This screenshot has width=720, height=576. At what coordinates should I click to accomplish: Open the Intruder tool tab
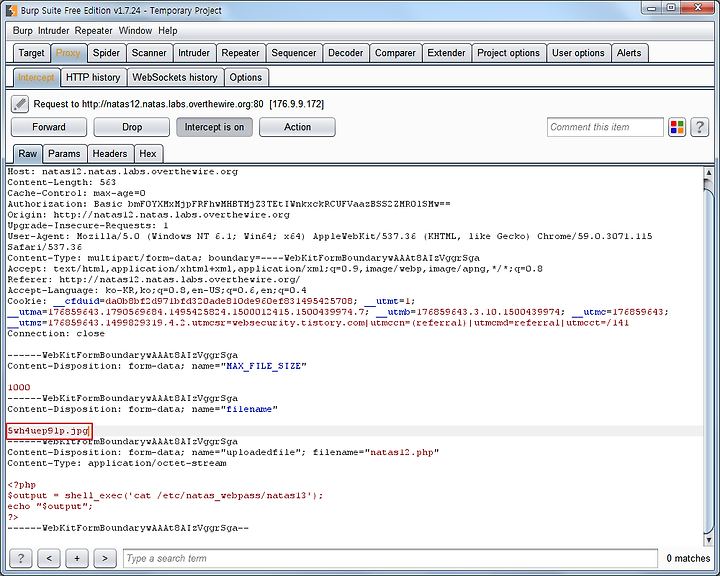pos(194,53)
